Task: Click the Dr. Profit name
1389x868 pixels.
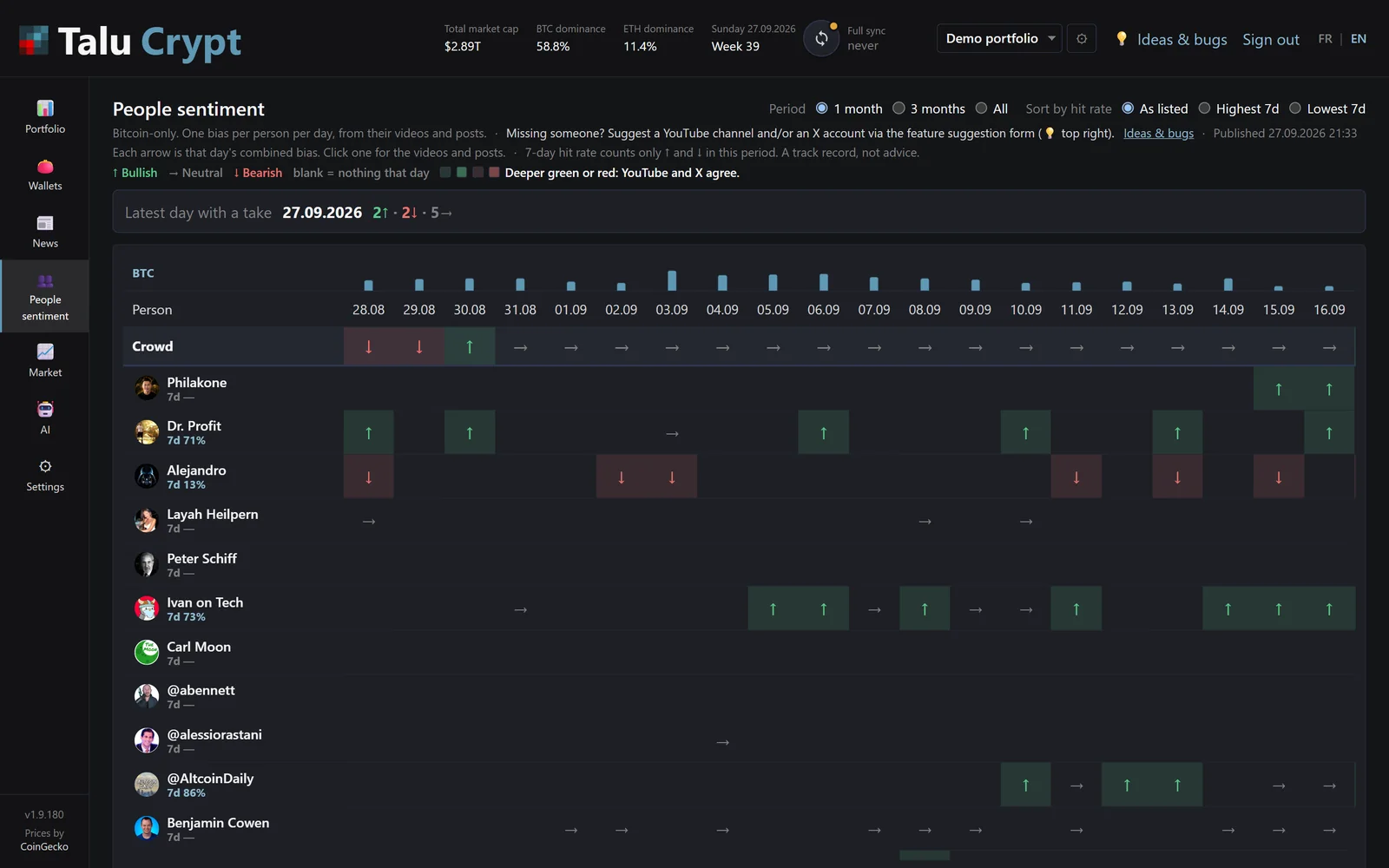Action: coord(194,426)
